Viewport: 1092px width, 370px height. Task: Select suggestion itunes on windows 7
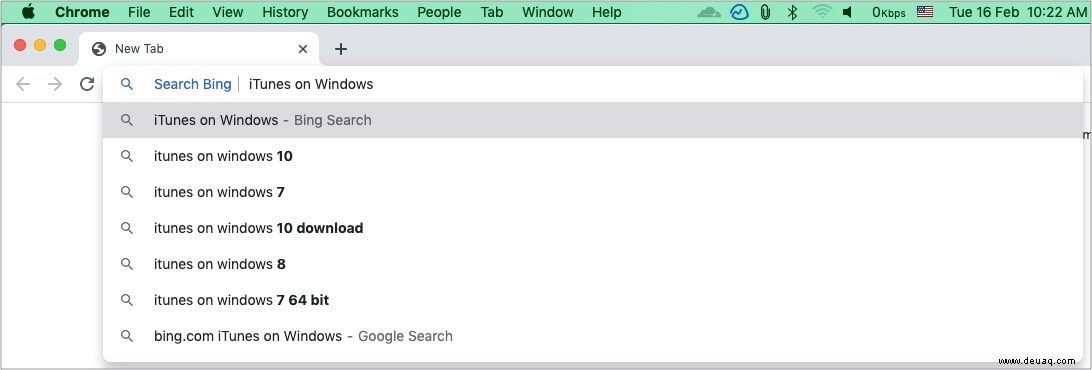(593, 192)
